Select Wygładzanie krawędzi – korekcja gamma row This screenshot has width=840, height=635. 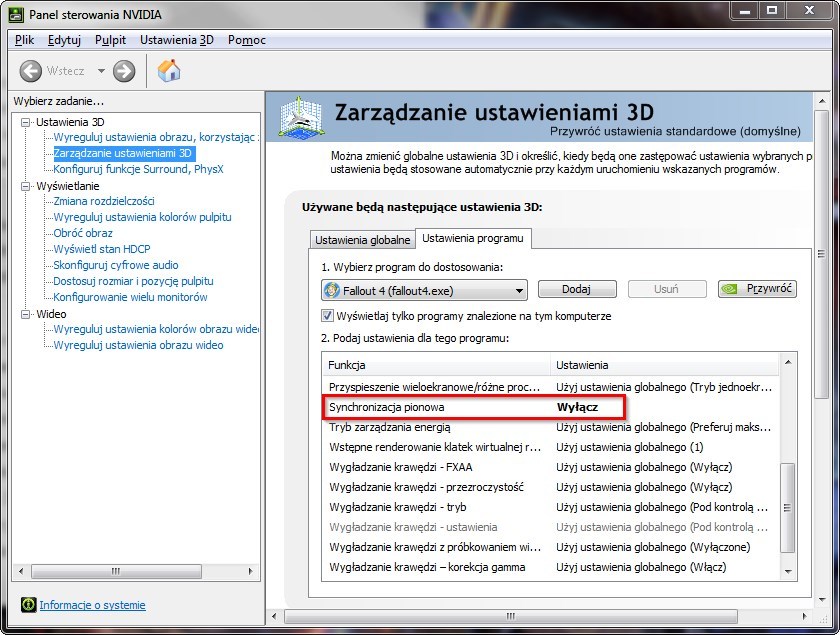coord(550,567)
